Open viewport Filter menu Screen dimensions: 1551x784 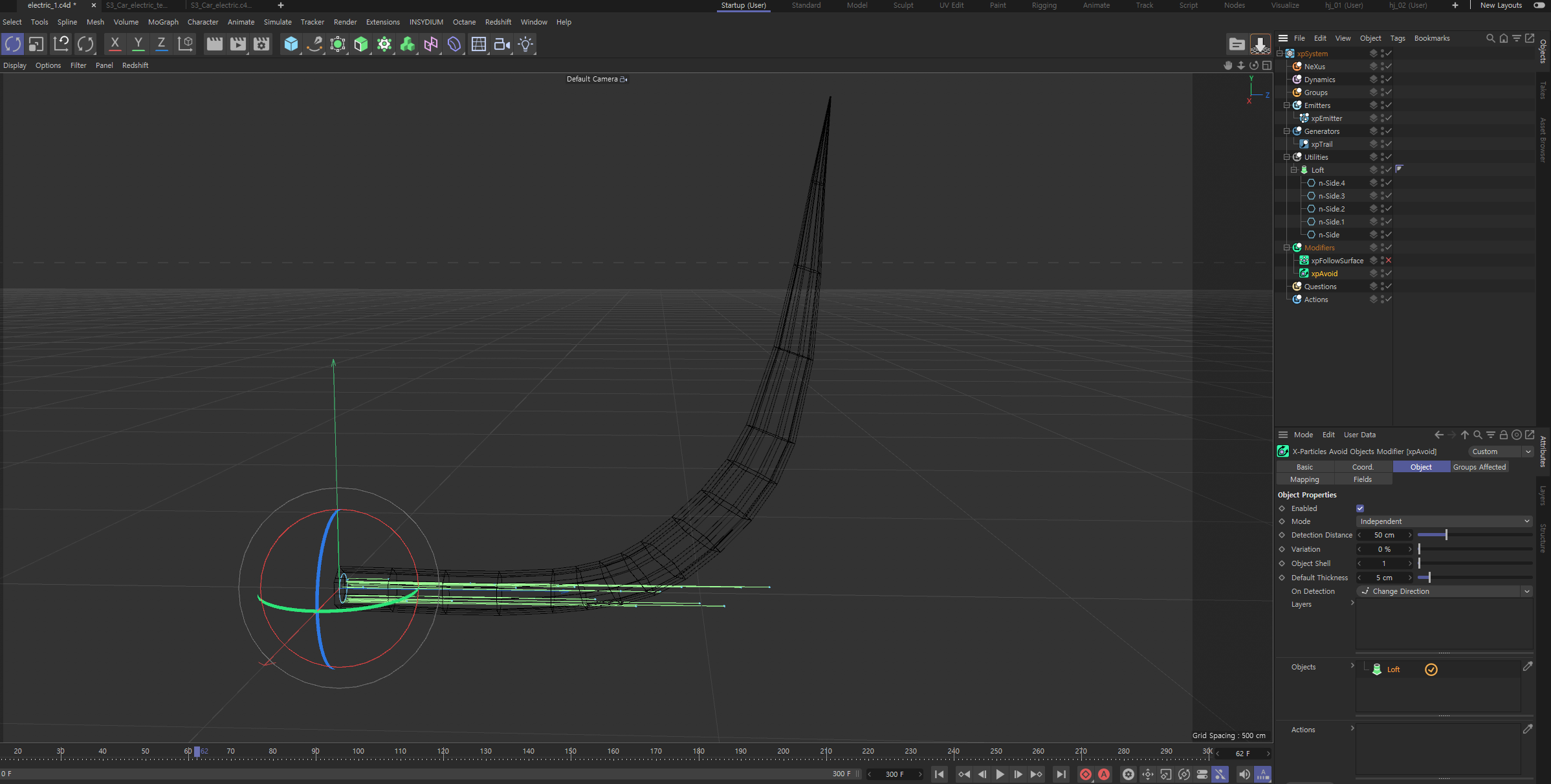click(x=78, y=65)
